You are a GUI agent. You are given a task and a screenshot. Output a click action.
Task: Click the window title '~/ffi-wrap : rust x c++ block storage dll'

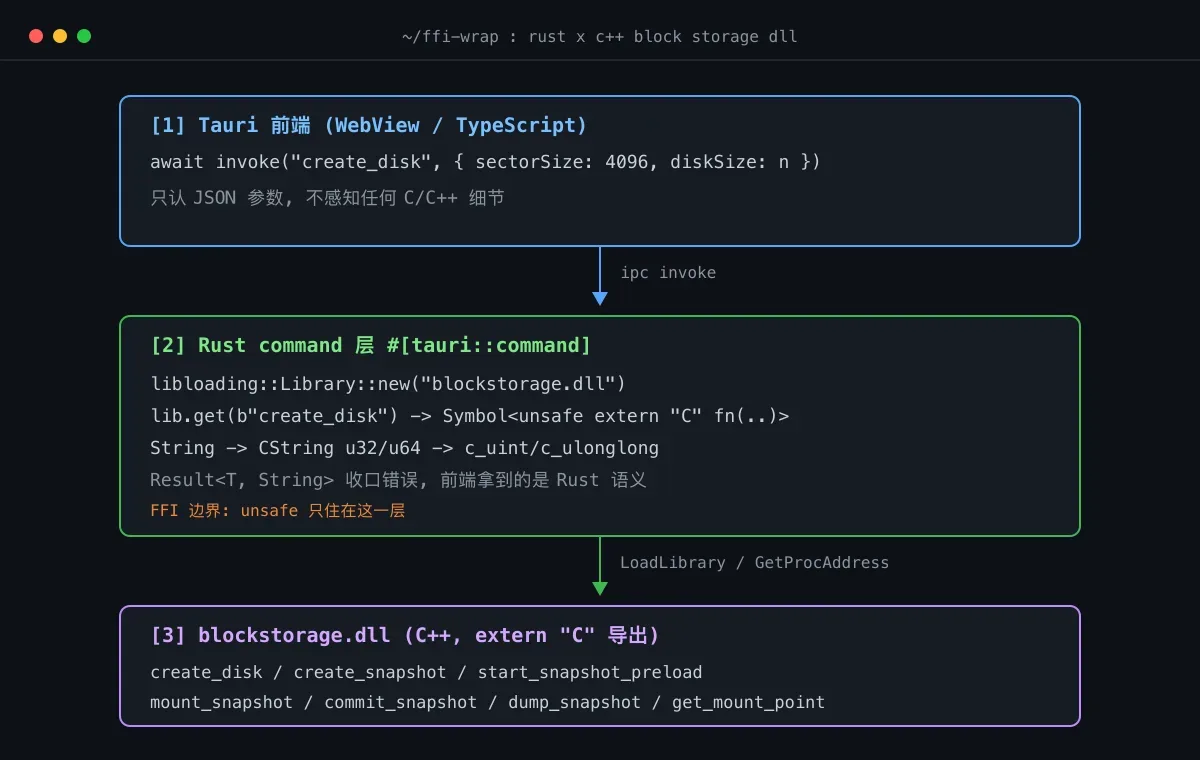[x=600, y=37]
